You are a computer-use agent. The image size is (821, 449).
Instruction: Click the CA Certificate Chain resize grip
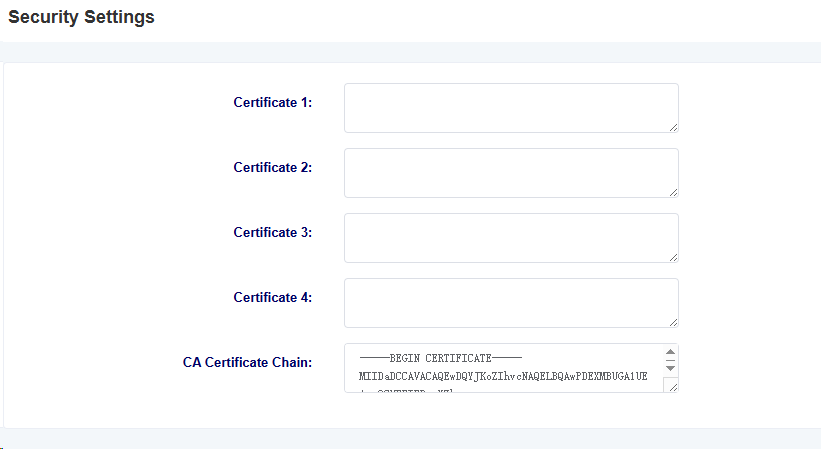tap(673, 387)
